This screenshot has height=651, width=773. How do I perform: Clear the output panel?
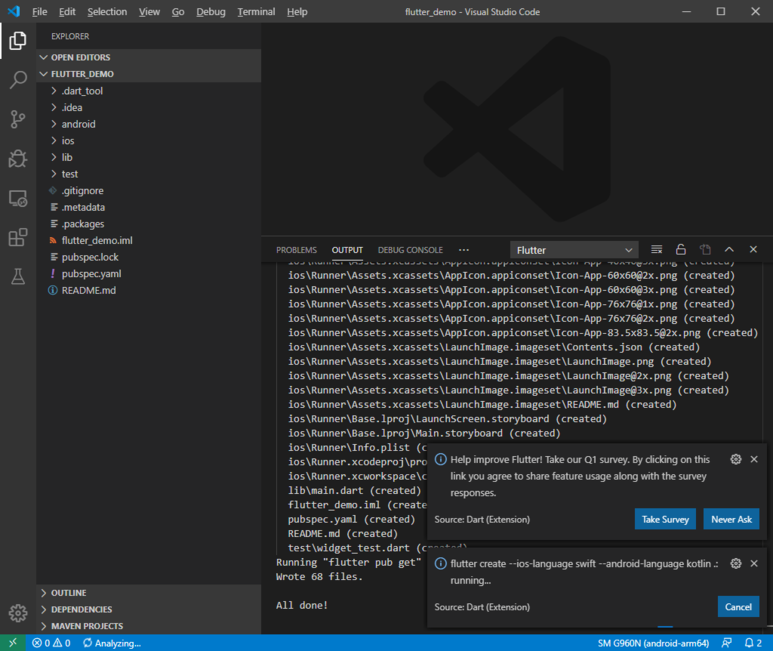(657, 250)
